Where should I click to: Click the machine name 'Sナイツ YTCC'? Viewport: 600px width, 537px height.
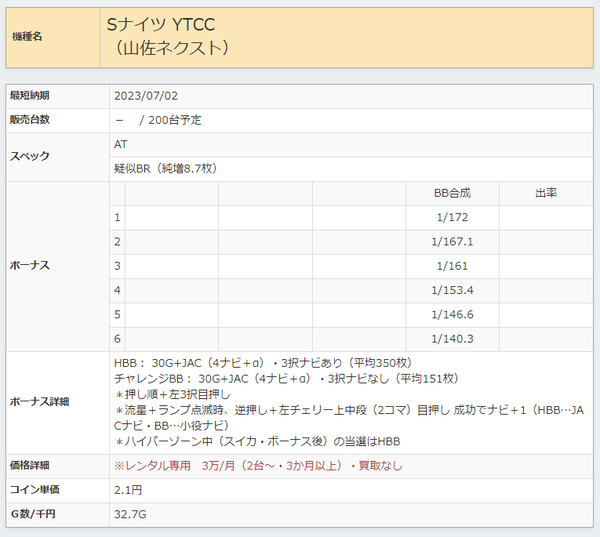(161, 25)
